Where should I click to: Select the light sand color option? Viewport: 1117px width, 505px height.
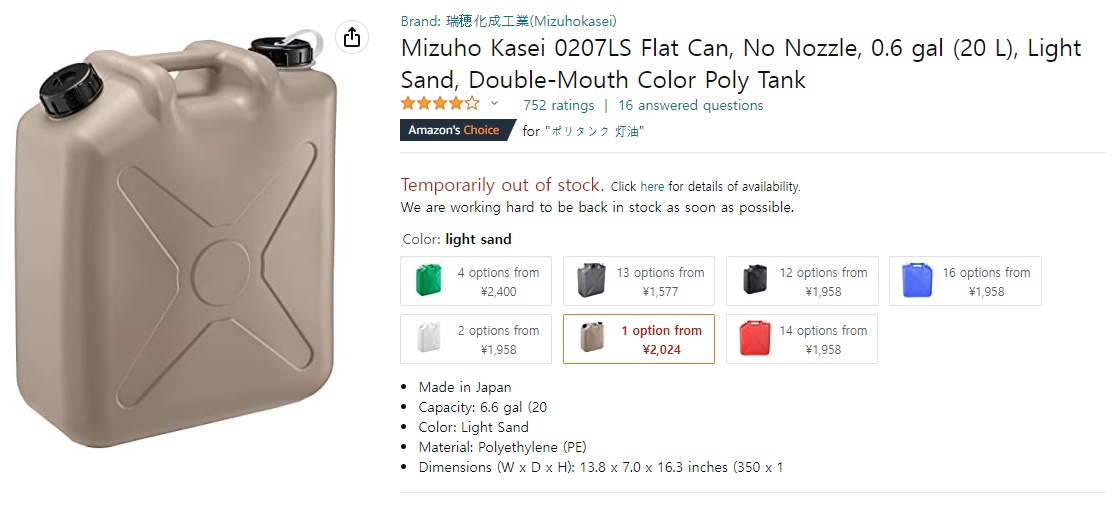639,339
